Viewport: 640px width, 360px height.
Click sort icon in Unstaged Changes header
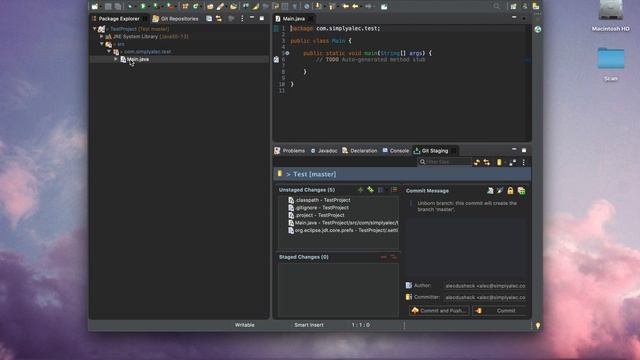point(394,190)
